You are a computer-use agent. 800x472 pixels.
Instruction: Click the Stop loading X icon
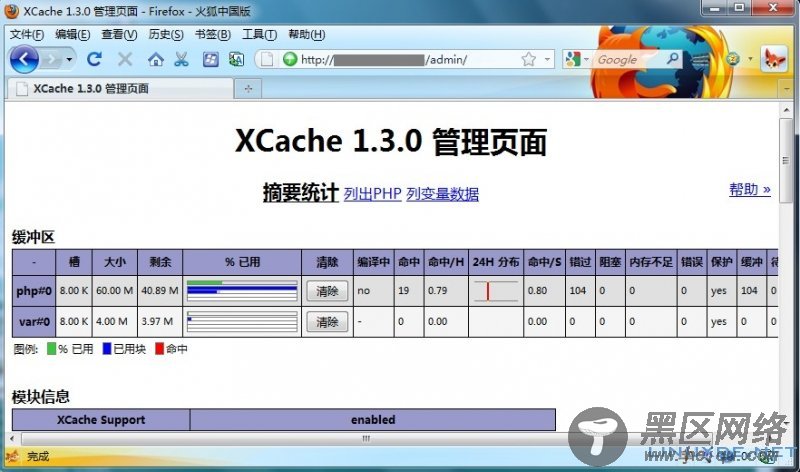pyautogui.click(x=124, y=59)
